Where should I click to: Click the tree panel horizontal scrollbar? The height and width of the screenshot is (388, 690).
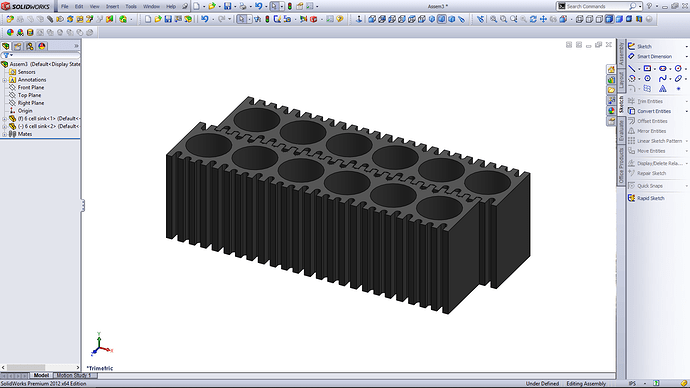tap(40, 367)
